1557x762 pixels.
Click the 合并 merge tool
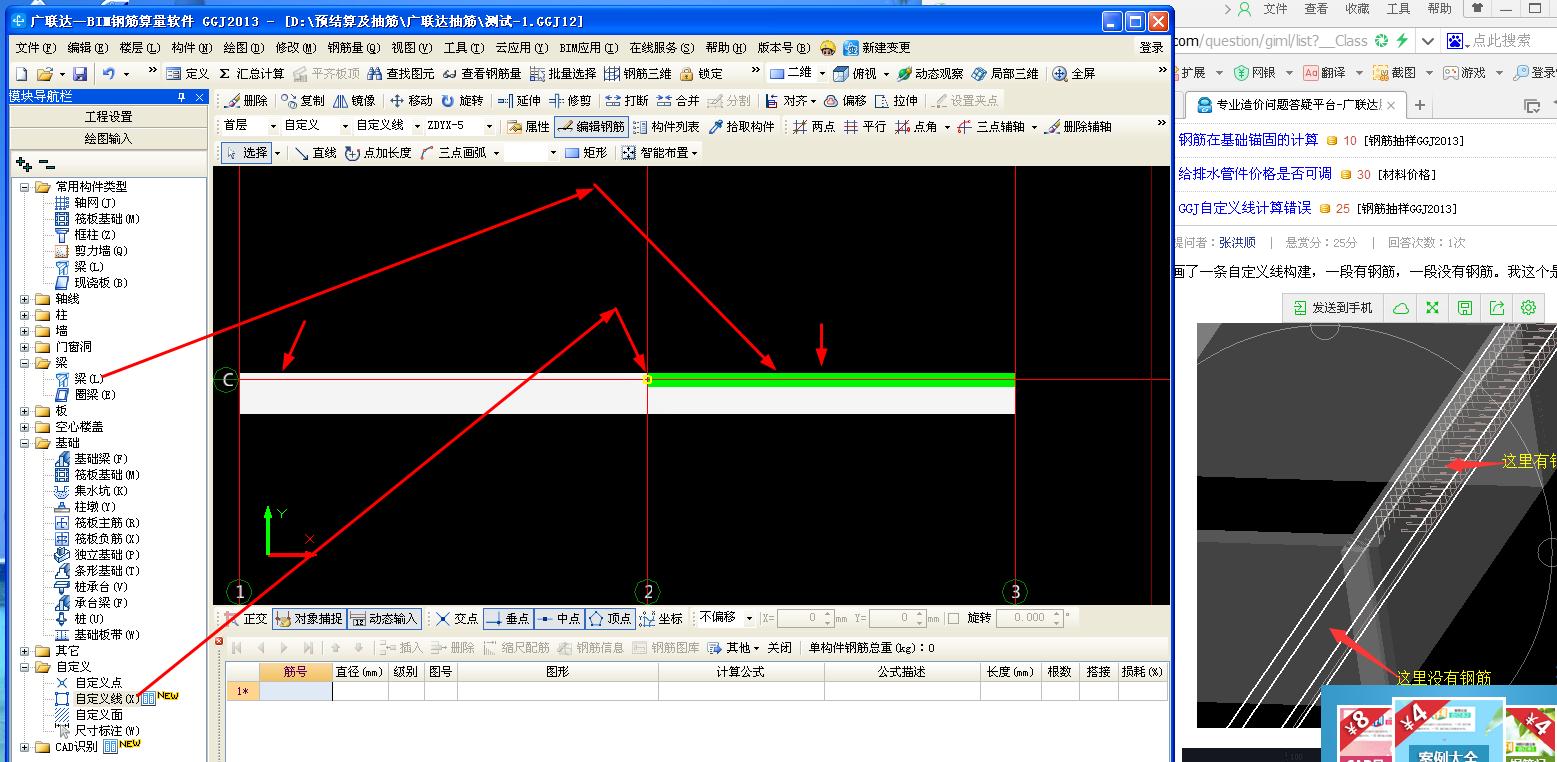point(678,101)
